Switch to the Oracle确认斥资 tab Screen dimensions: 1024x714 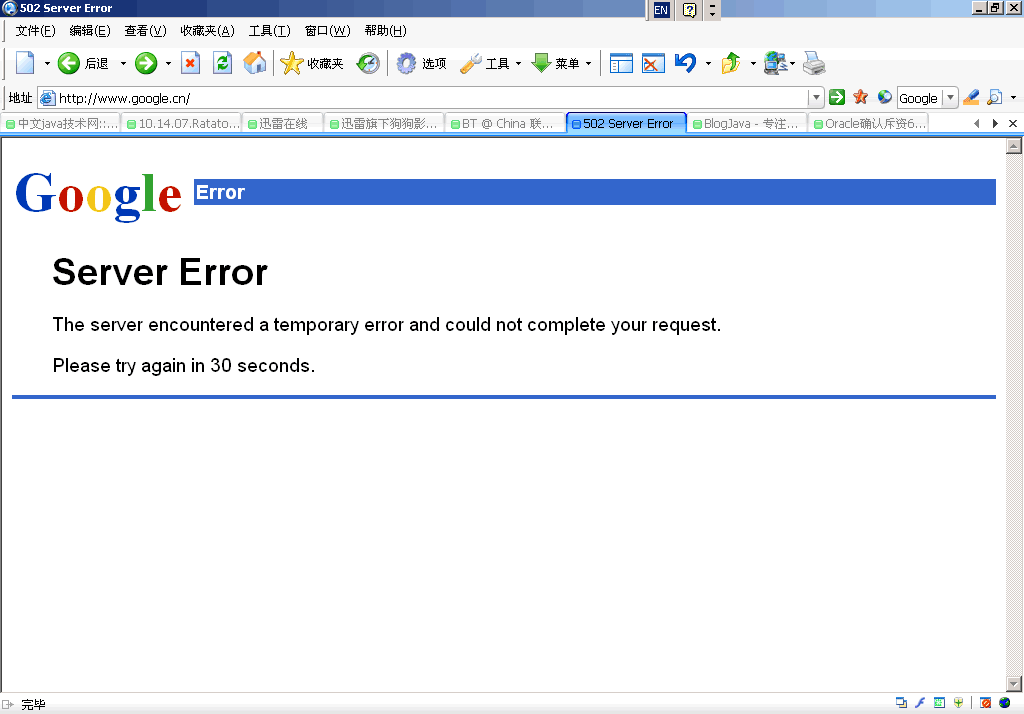tap(869, 123)
